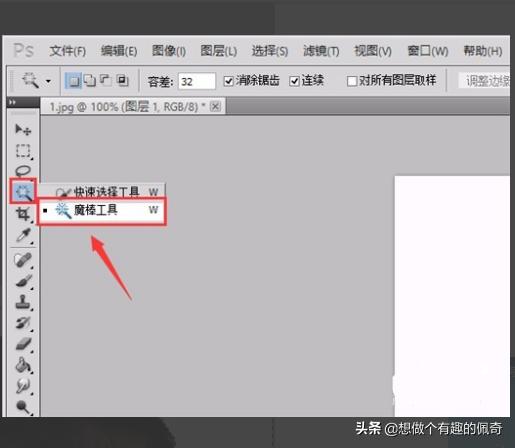
Task: Select the Lasso tool
Action: coord(23,171)
